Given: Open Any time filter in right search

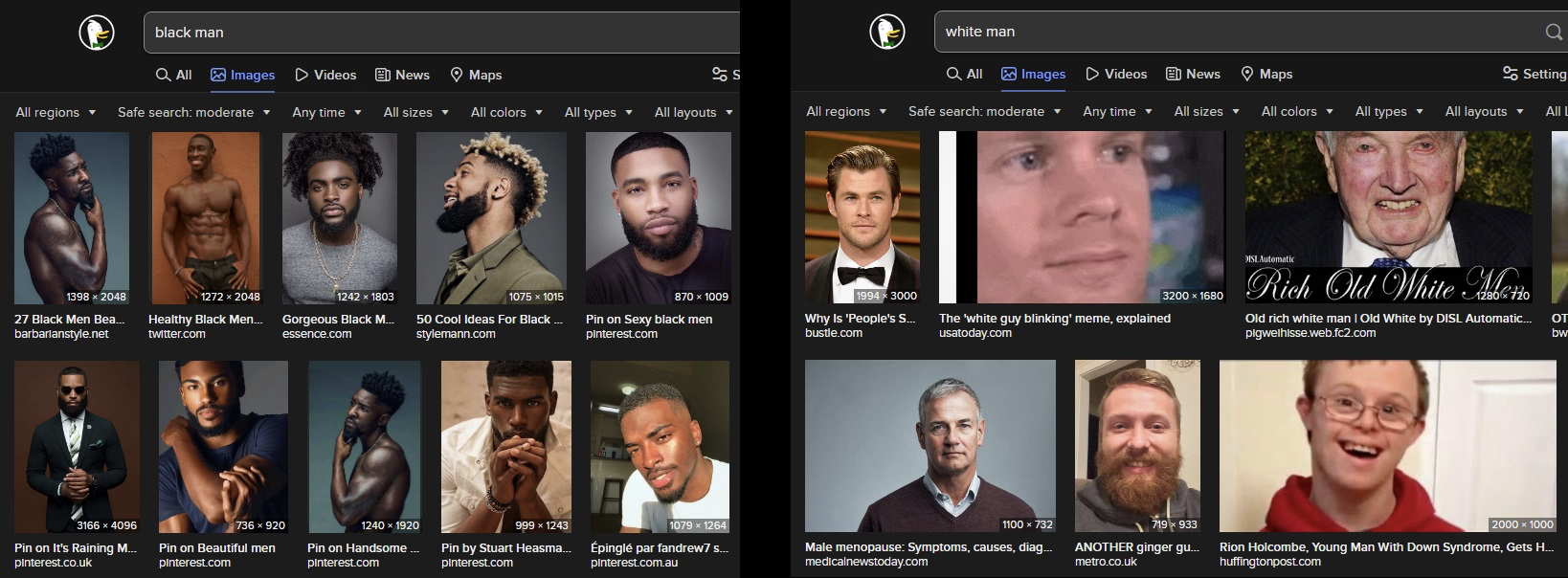Looking at the screenshot, I should (1117, 111).
